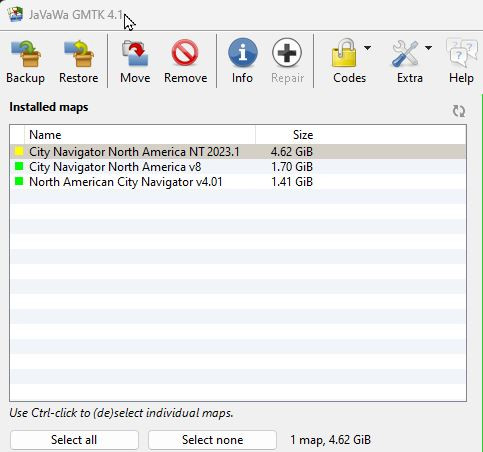Expand the Codes dropdown arrow
This screenshot has height=452, width=483.
click(367, 48)
